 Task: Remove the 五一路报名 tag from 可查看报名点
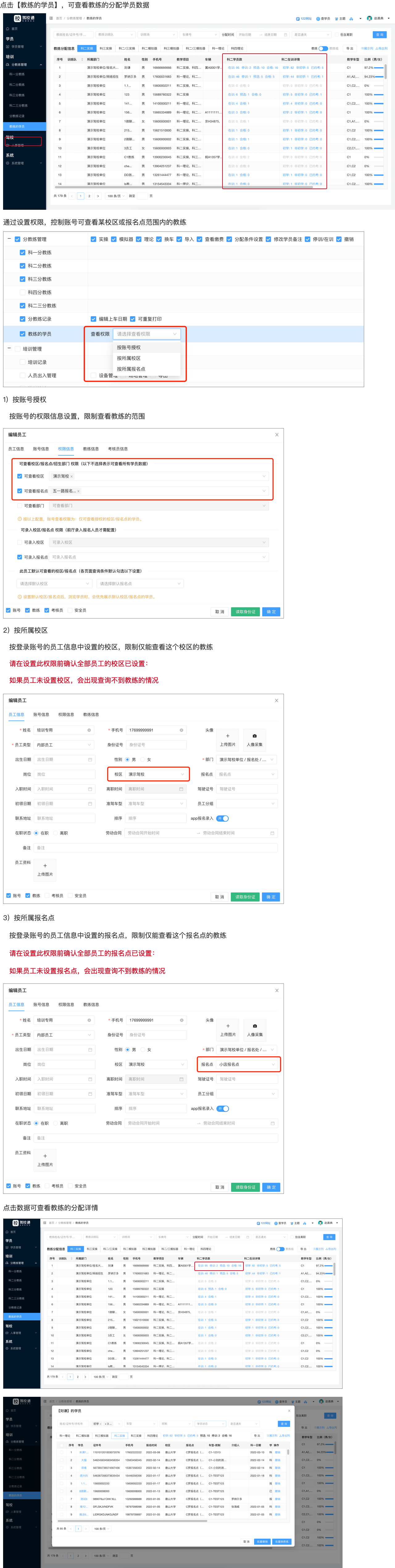[78, 490]
